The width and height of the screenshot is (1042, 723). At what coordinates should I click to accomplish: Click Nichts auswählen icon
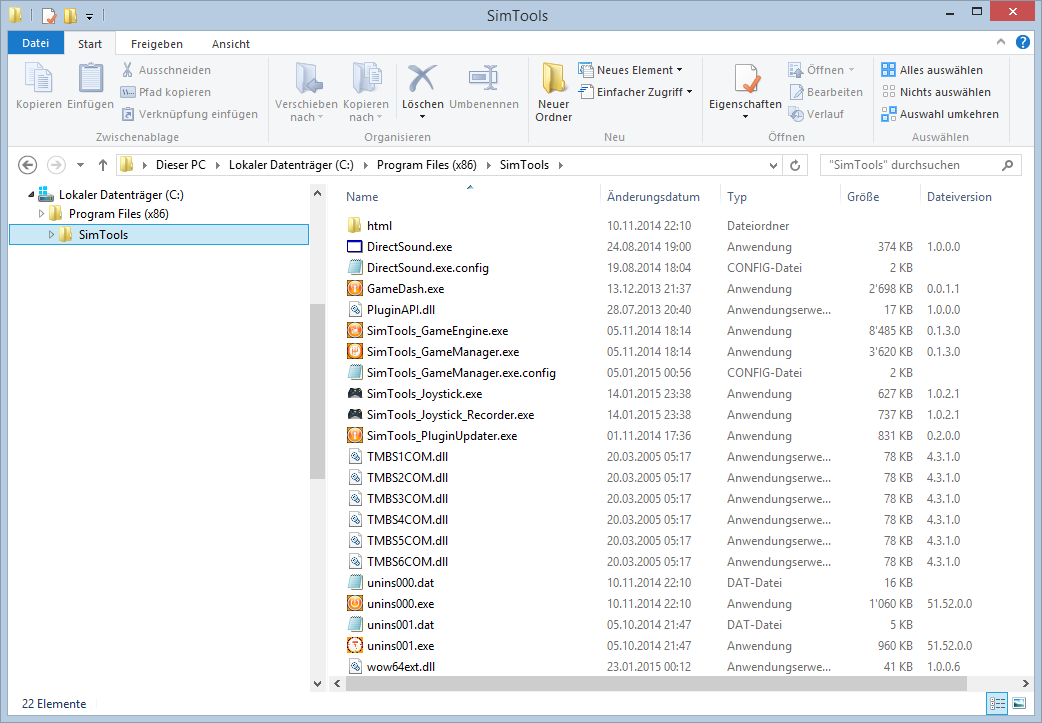(888, 92)
